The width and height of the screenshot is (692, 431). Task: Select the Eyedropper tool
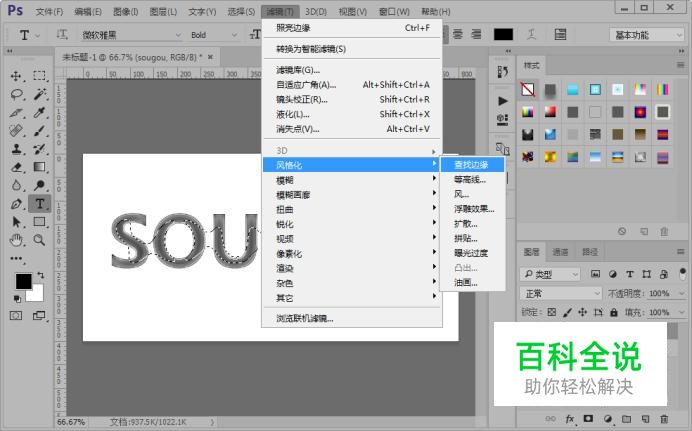(39, 112)
